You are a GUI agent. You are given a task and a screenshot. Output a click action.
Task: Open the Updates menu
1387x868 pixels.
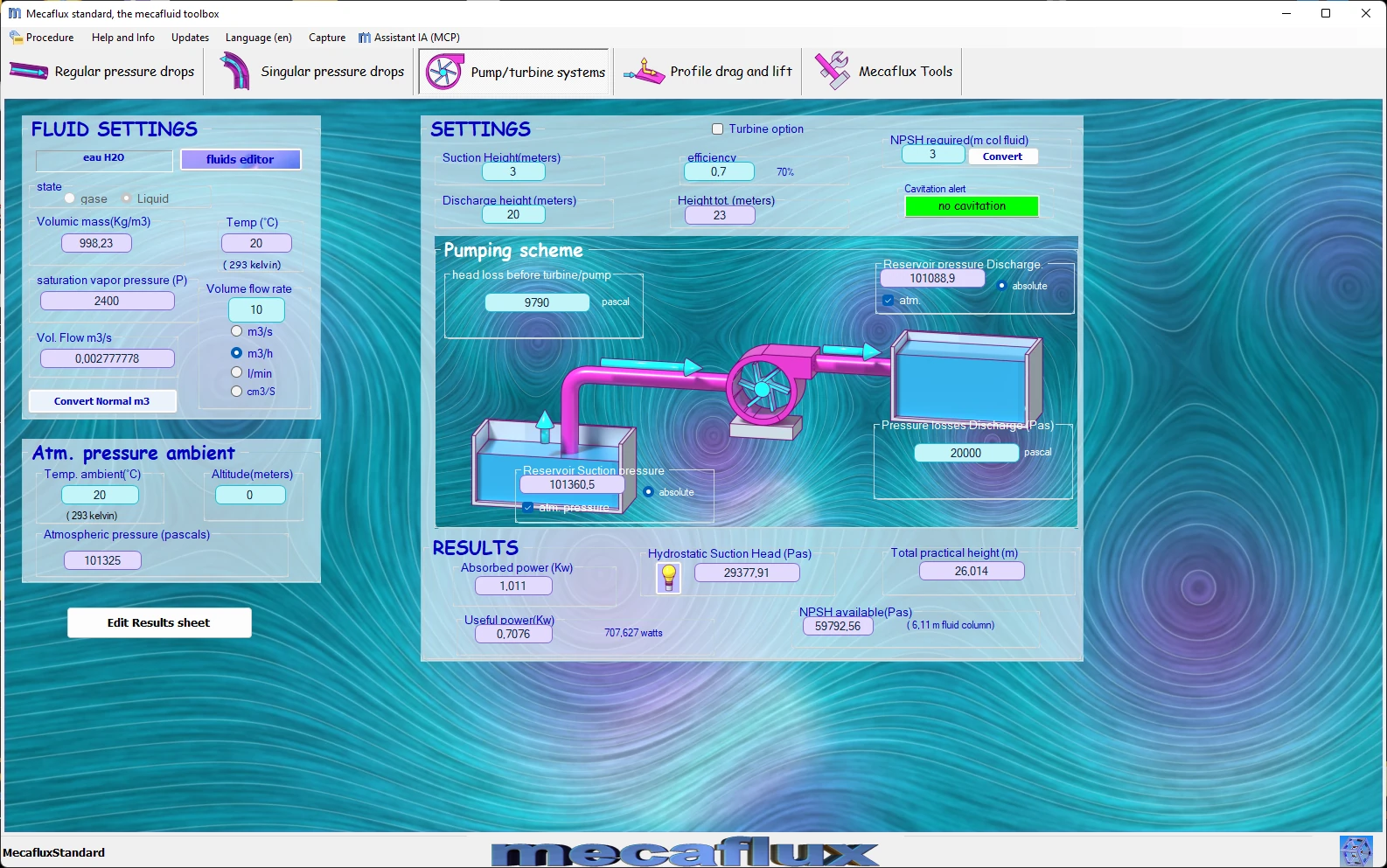(x=190, y=38)
